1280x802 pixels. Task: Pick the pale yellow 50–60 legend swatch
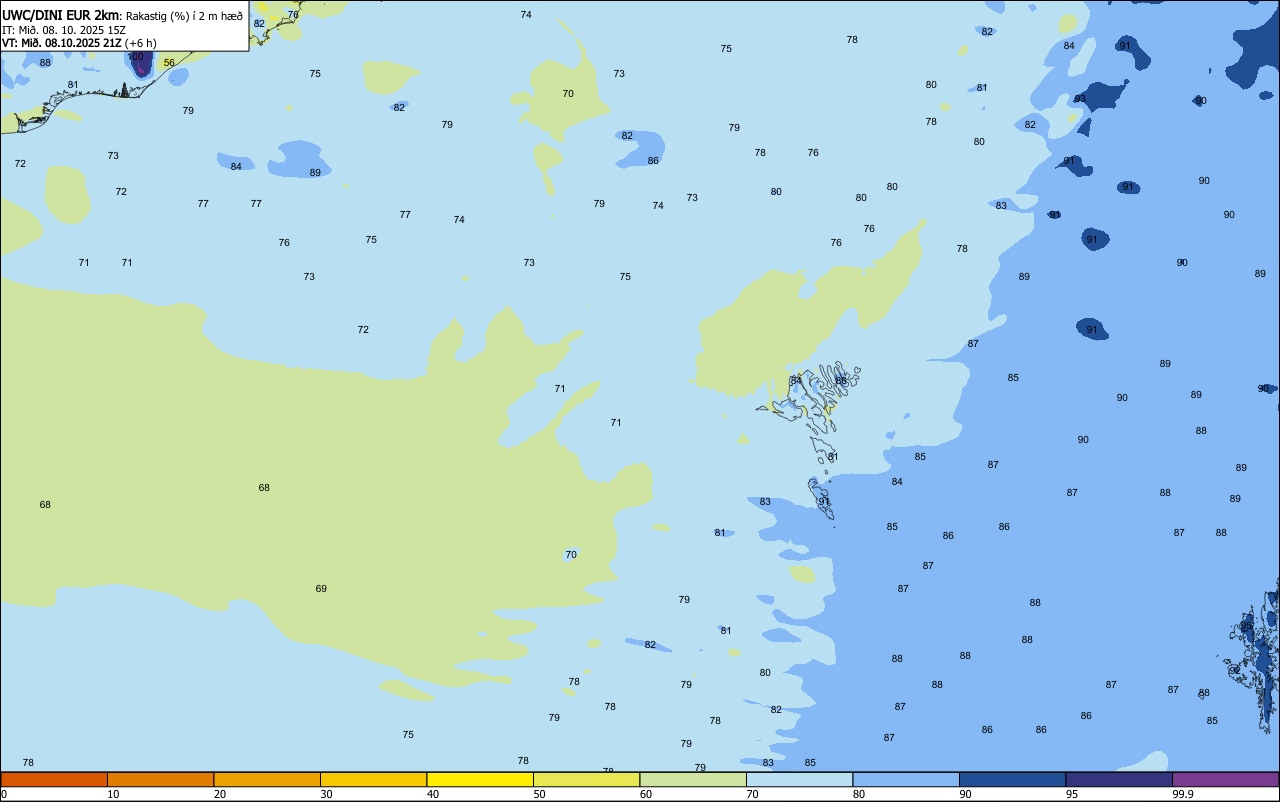click(x=586, y=779)
